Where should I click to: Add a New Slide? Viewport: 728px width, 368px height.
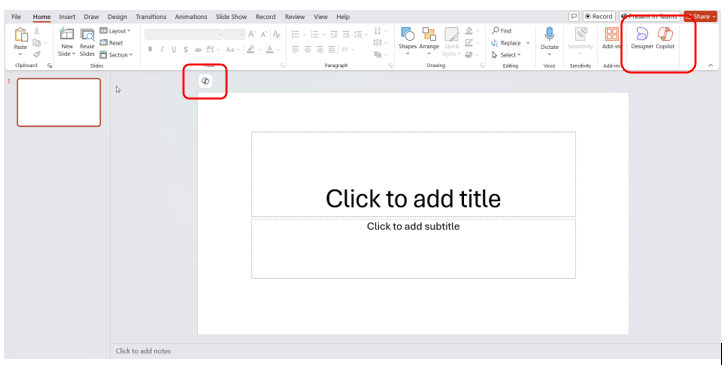point(67,42)
